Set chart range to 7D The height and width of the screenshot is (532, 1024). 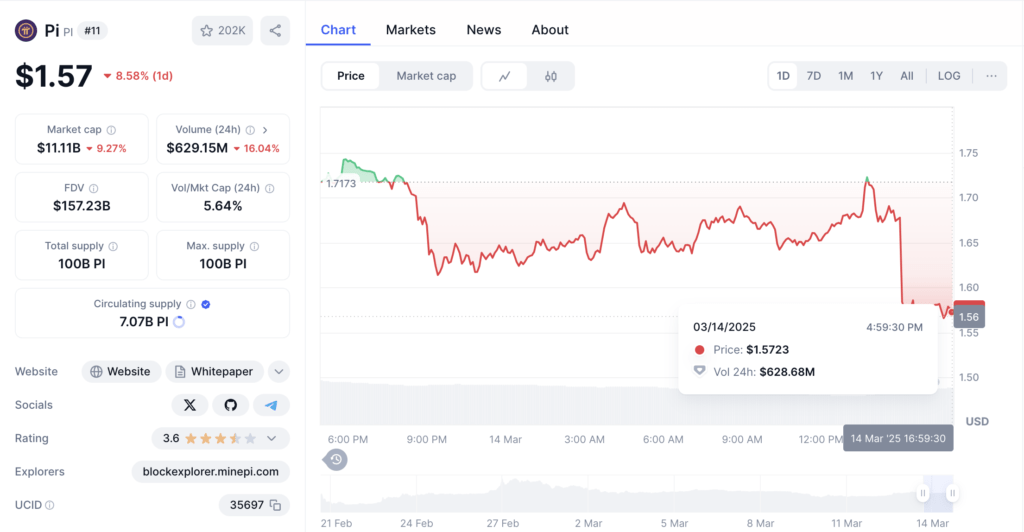(x=814, y=76)
